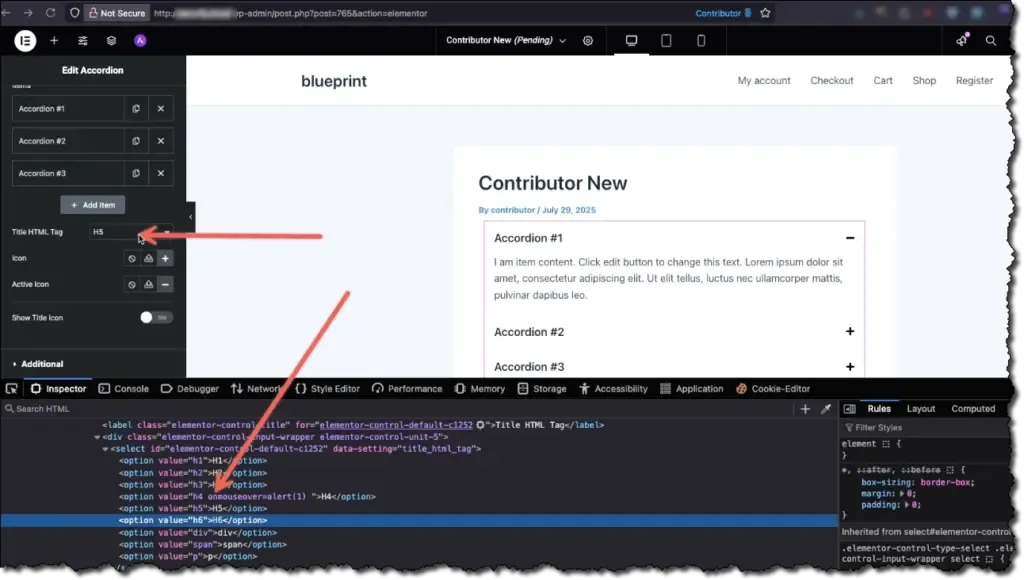Open the Debugger devtools tab
The height and width of the screenshot is (580, 1024).
pyautogui.click(x=190, y=389)
